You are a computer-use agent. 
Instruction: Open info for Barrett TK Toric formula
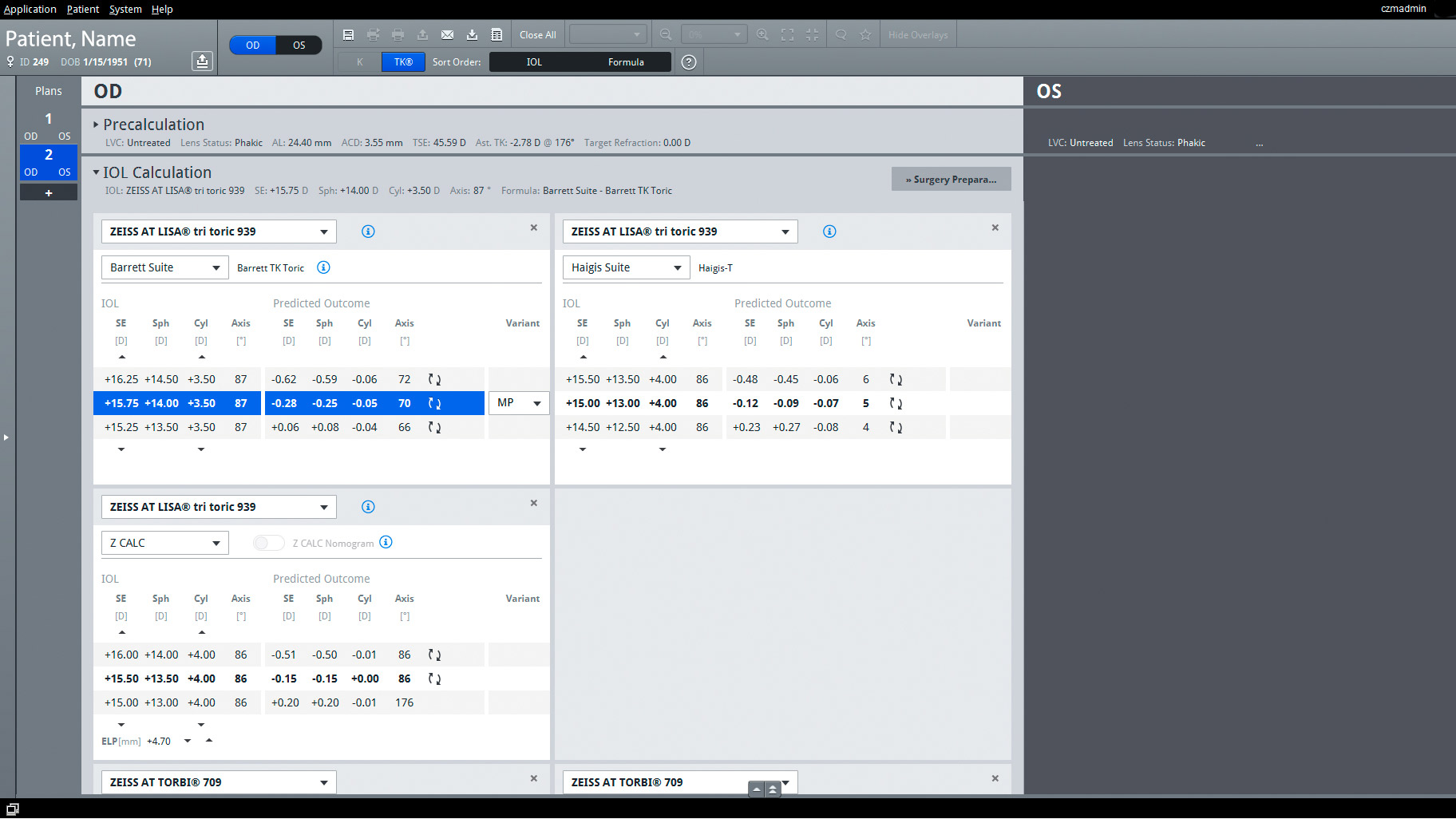[323, 267]
